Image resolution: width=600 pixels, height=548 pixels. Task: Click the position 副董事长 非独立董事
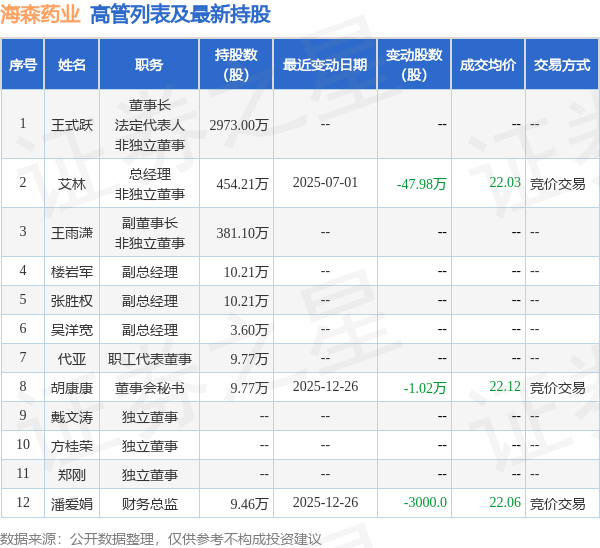click(x=150, y=233)
